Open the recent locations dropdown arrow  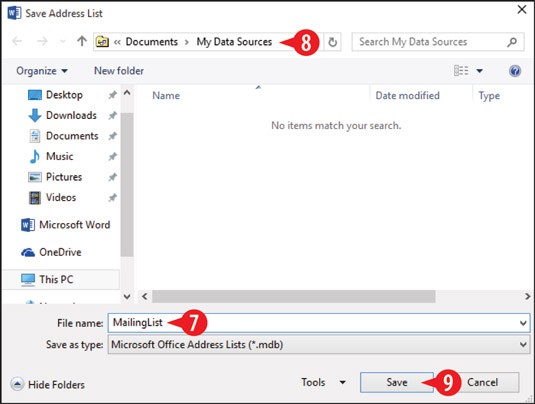(x=62, y=42)
